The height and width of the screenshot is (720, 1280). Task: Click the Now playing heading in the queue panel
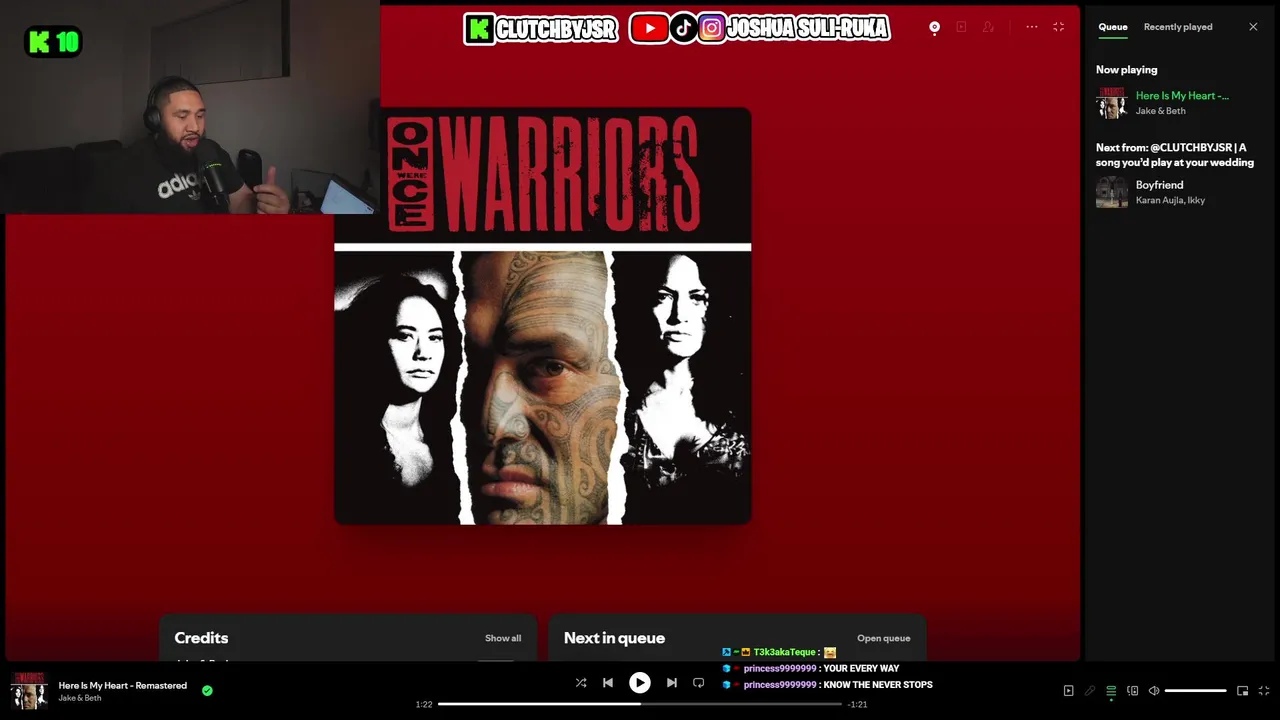point(1126,70)
